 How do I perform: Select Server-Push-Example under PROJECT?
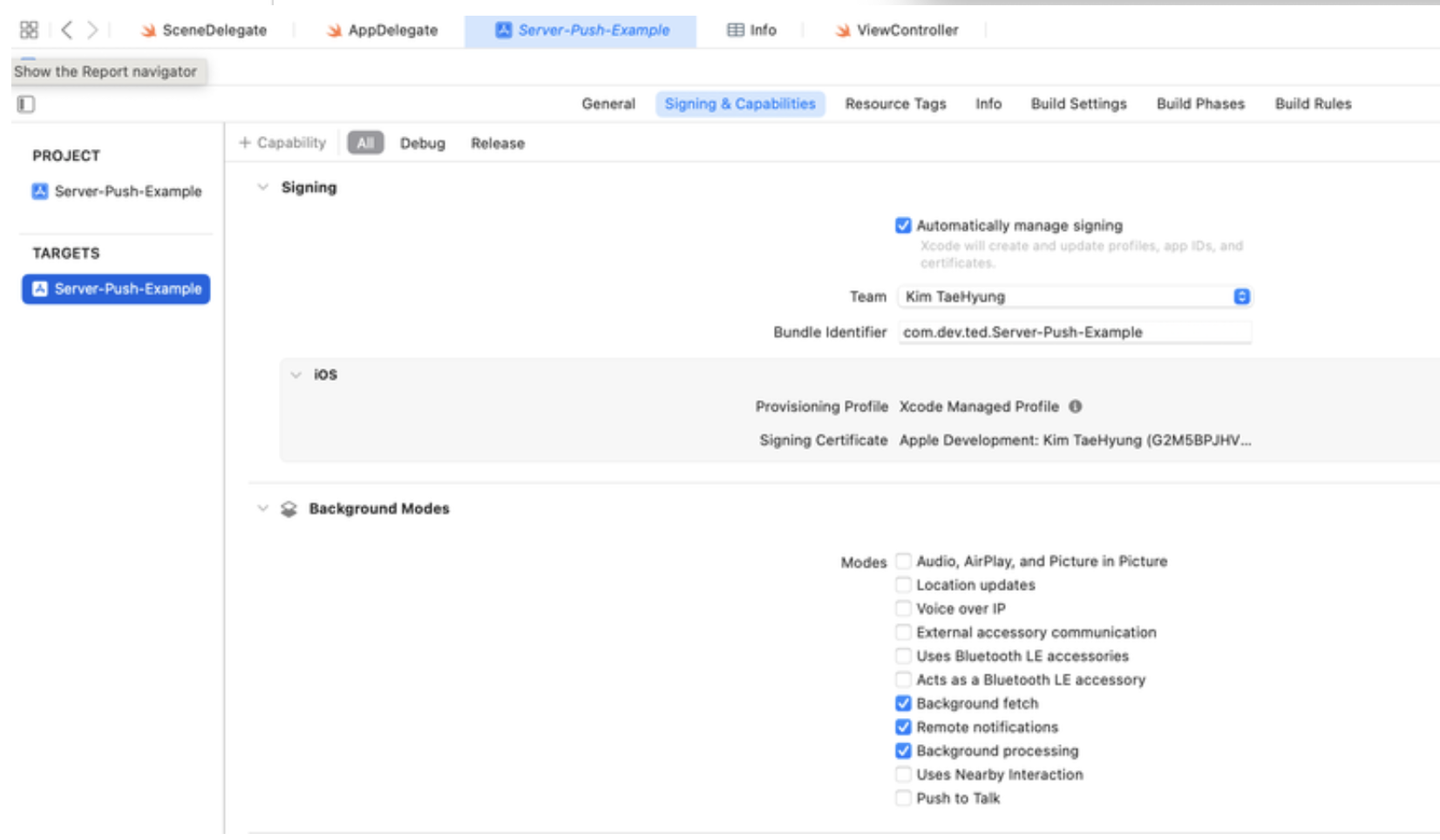point(117,192)
